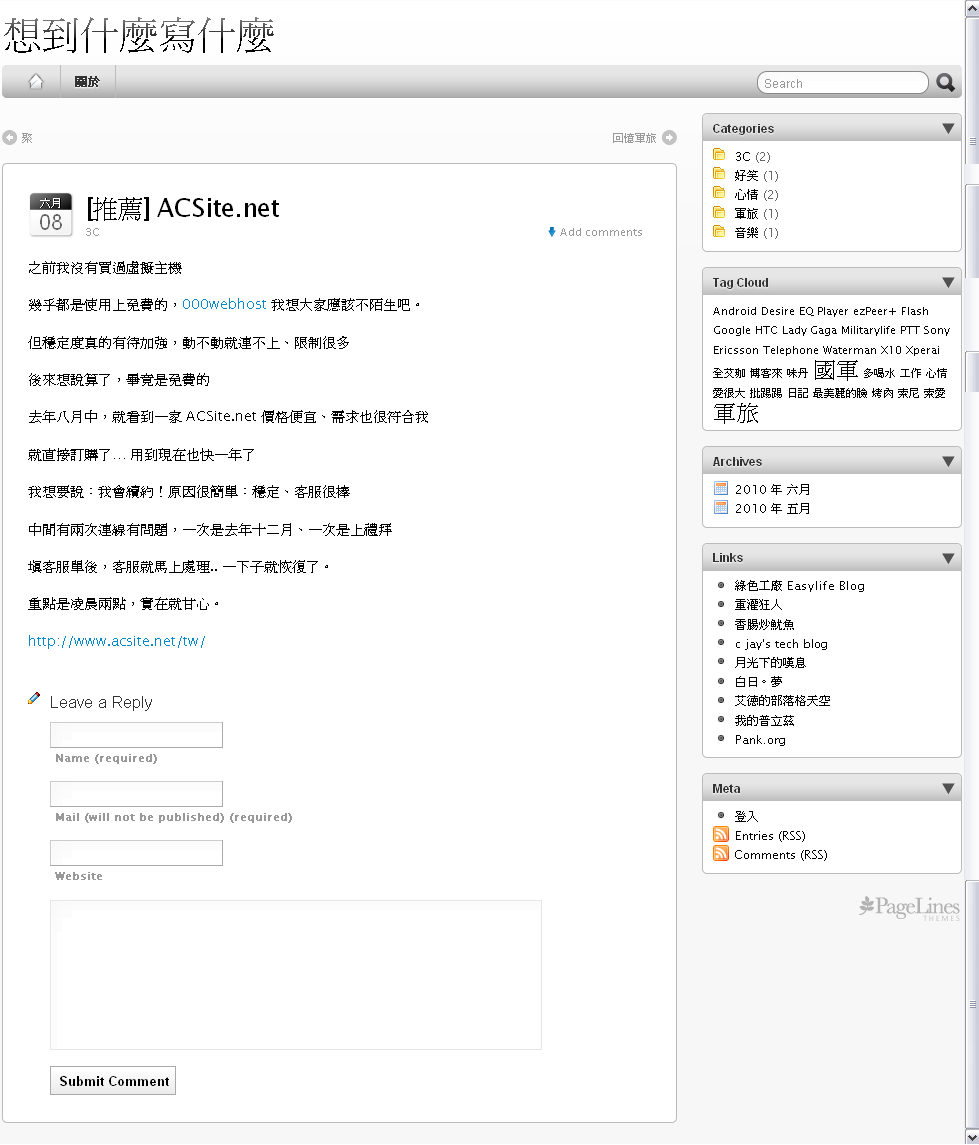This screenshot has height=1145, width=979.
Task: Open the 音樂 category link
Action: [x=746, y=232]
